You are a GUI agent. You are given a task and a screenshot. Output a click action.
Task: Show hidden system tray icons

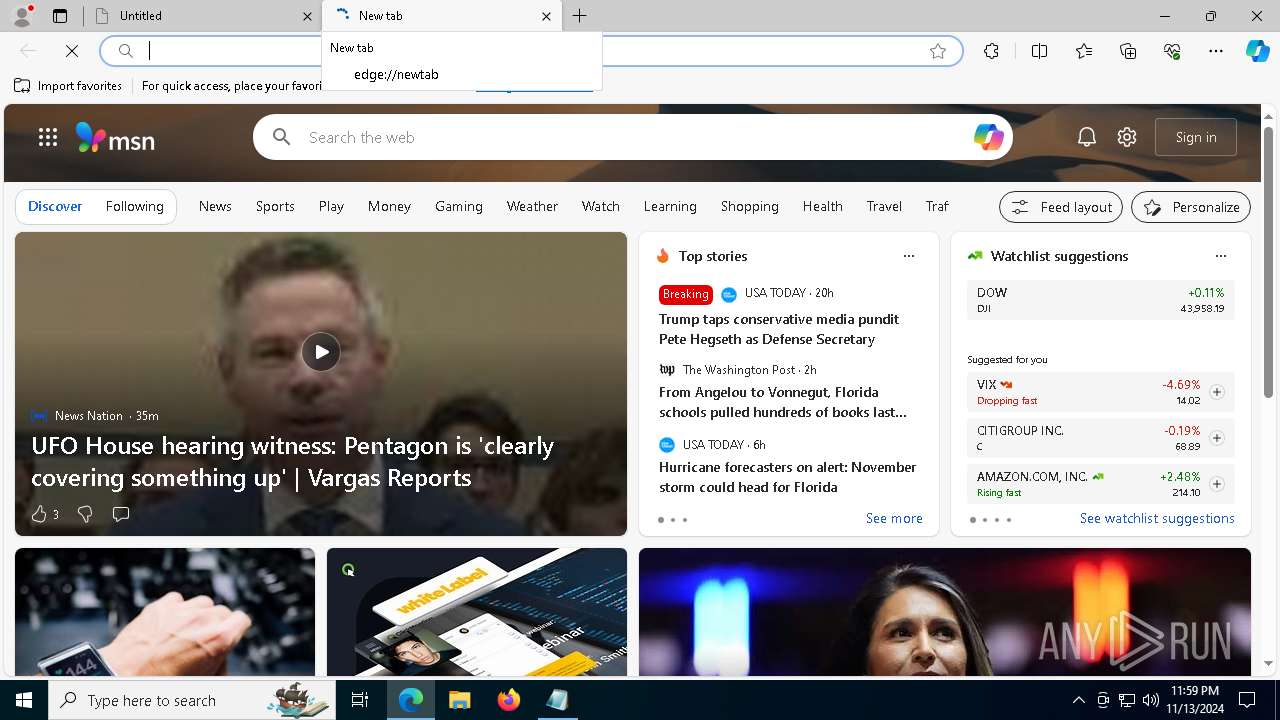coord(1078,700)
